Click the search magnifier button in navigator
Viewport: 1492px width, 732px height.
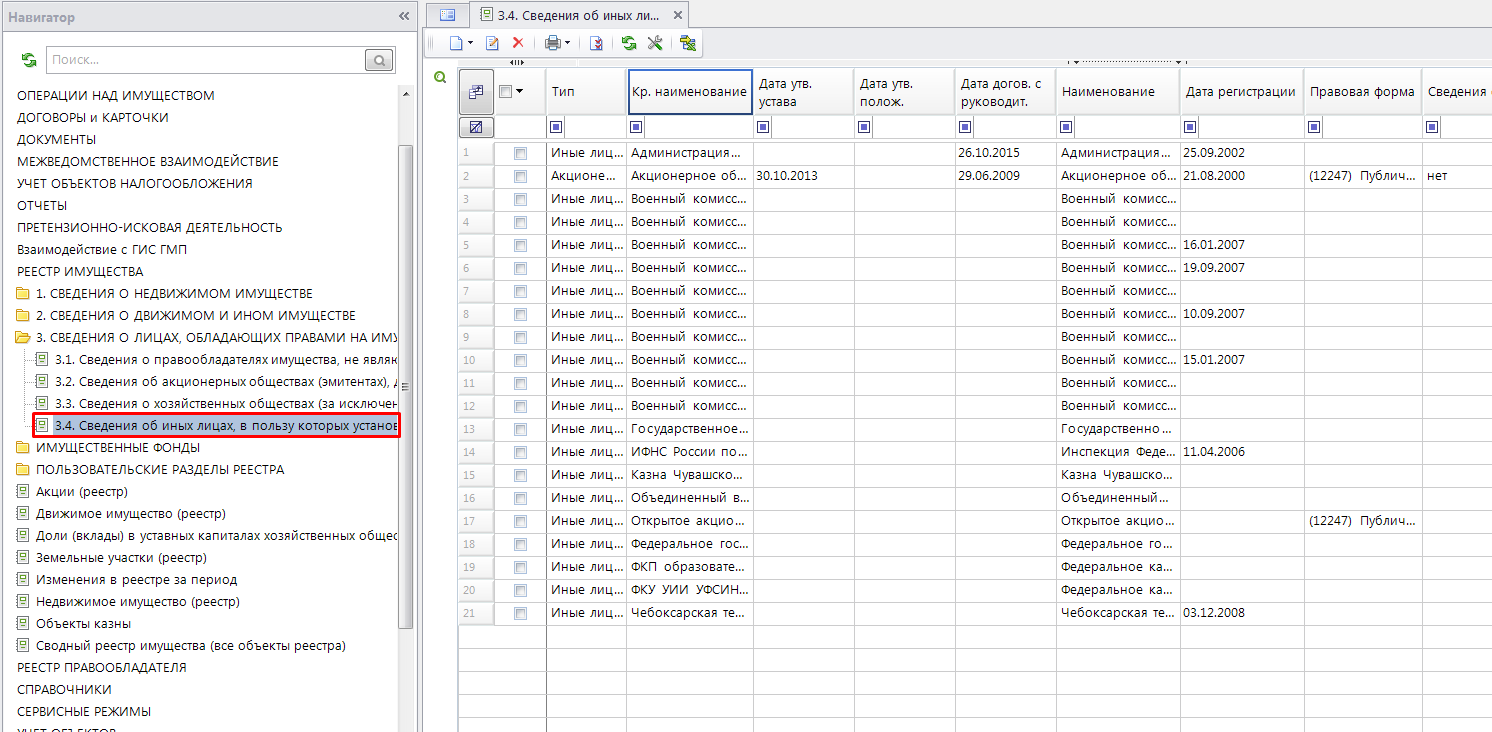[380, 60]
